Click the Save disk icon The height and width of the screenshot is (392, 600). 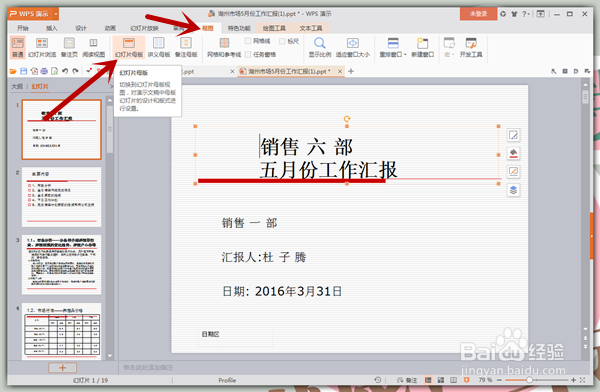point(23,71)
